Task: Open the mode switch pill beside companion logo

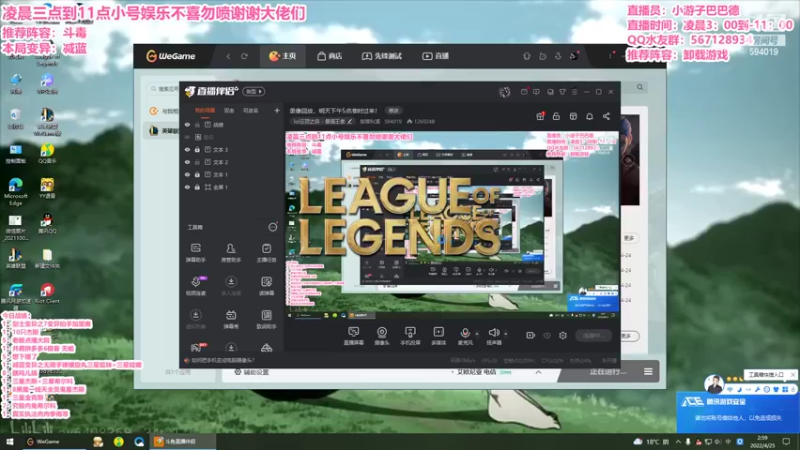Action: tap(254, 92)
